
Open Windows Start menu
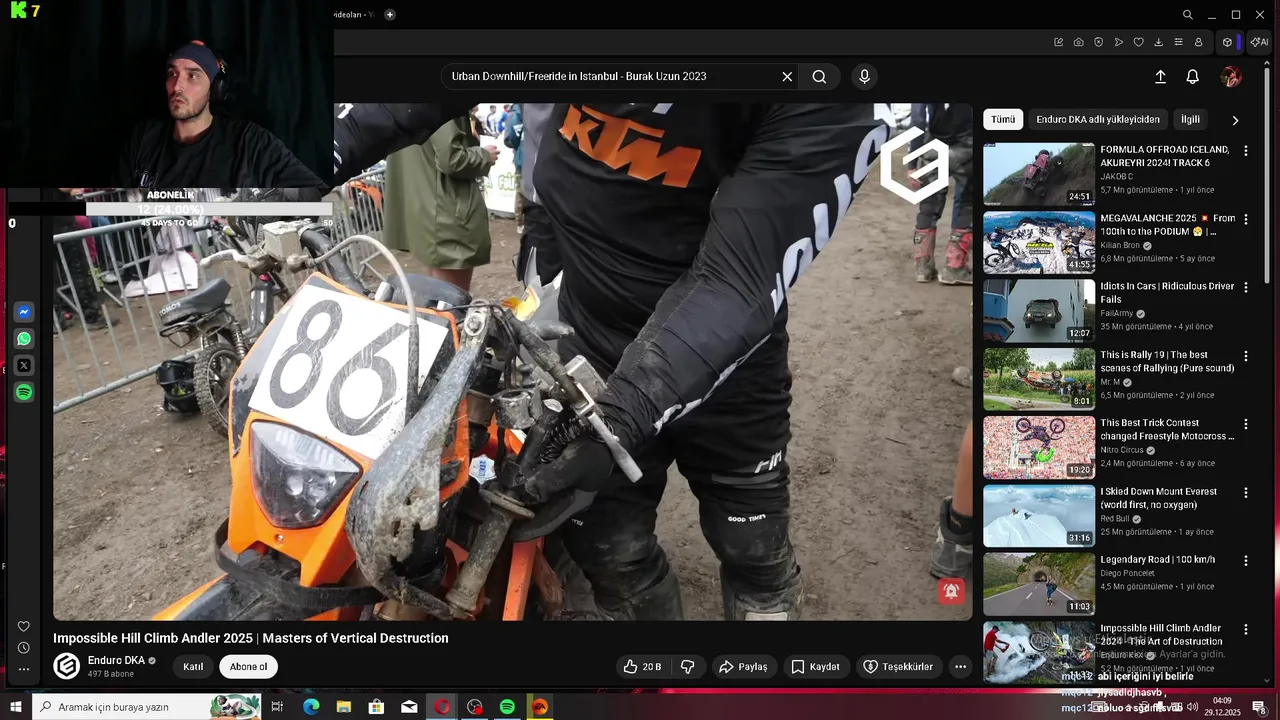tap(16, 707)
